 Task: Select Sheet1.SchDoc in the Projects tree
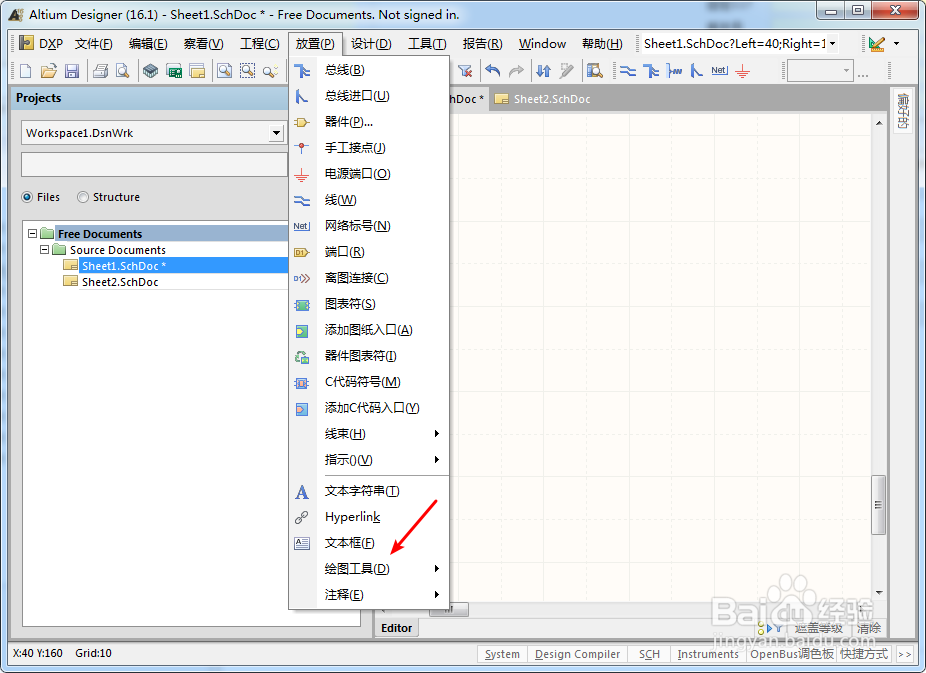click(x=123, y=266)
